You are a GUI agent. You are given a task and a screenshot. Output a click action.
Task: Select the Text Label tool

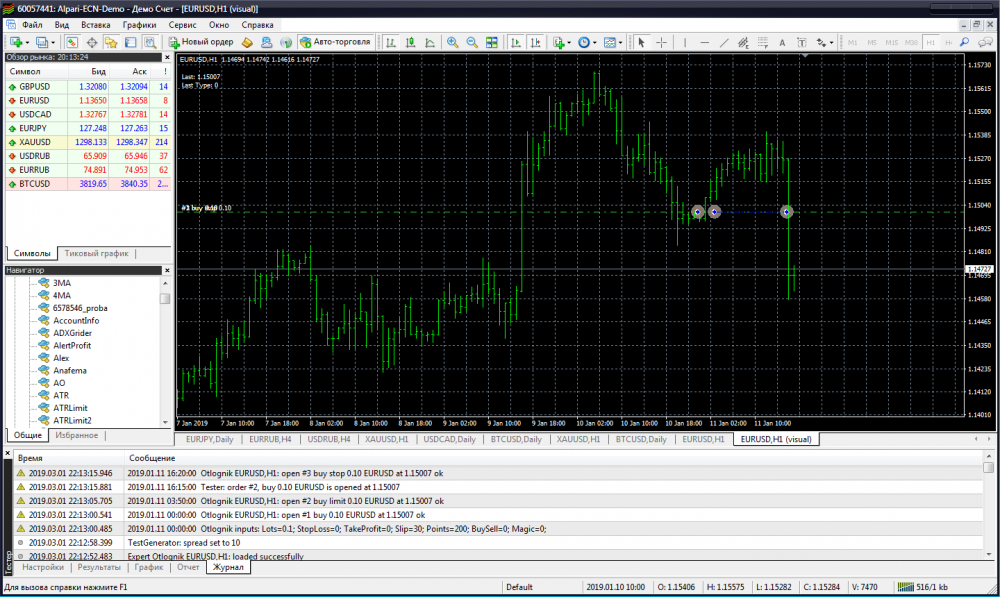[802, 42]
